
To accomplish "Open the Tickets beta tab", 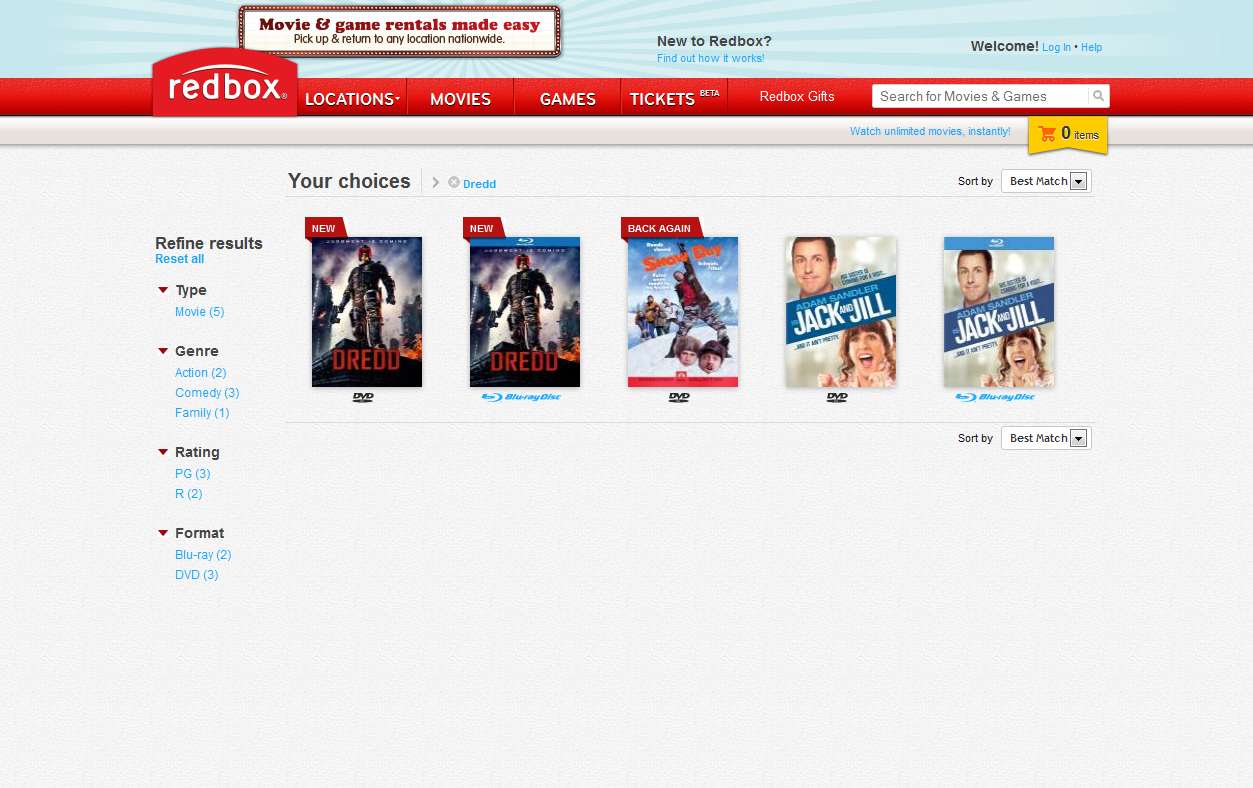I will pyautogui.click(x=674, y=99).
